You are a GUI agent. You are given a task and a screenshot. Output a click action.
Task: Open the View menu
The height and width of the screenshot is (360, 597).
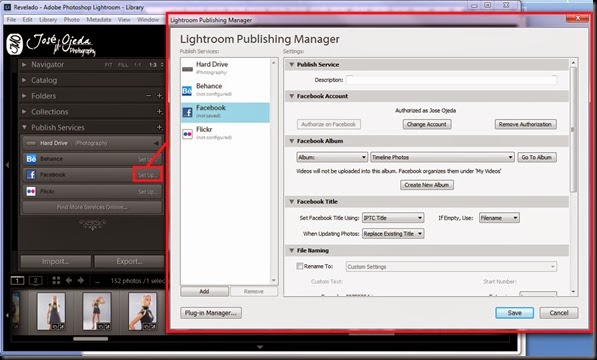124,20
